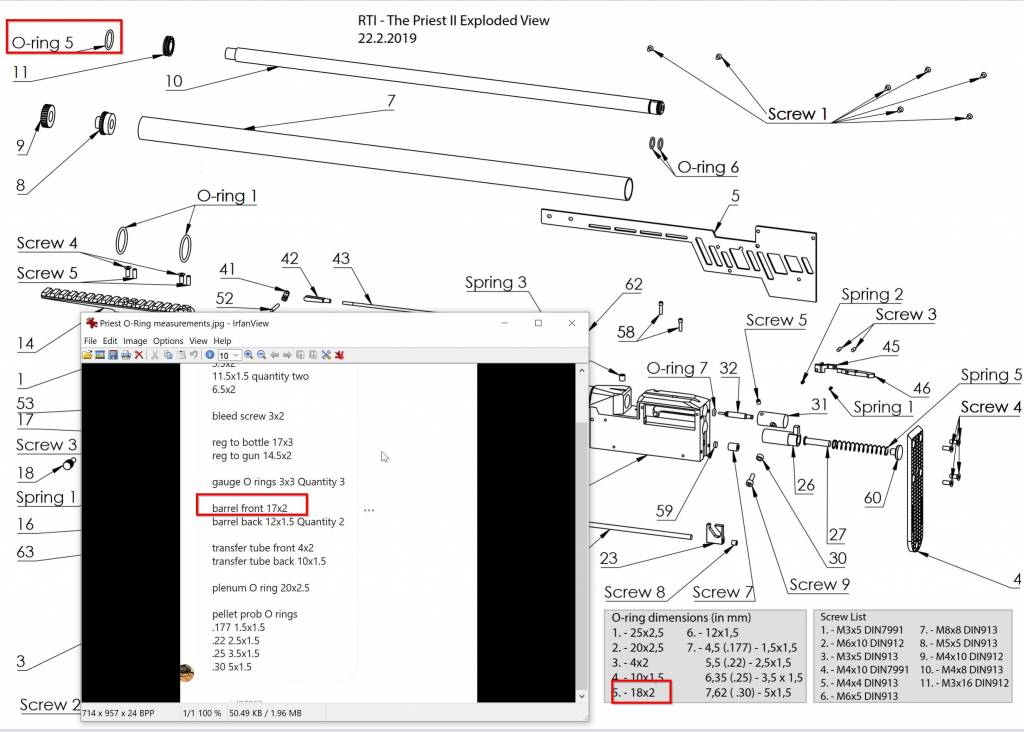Open the About IrfanView red cat icon

[x=340, y=355]
